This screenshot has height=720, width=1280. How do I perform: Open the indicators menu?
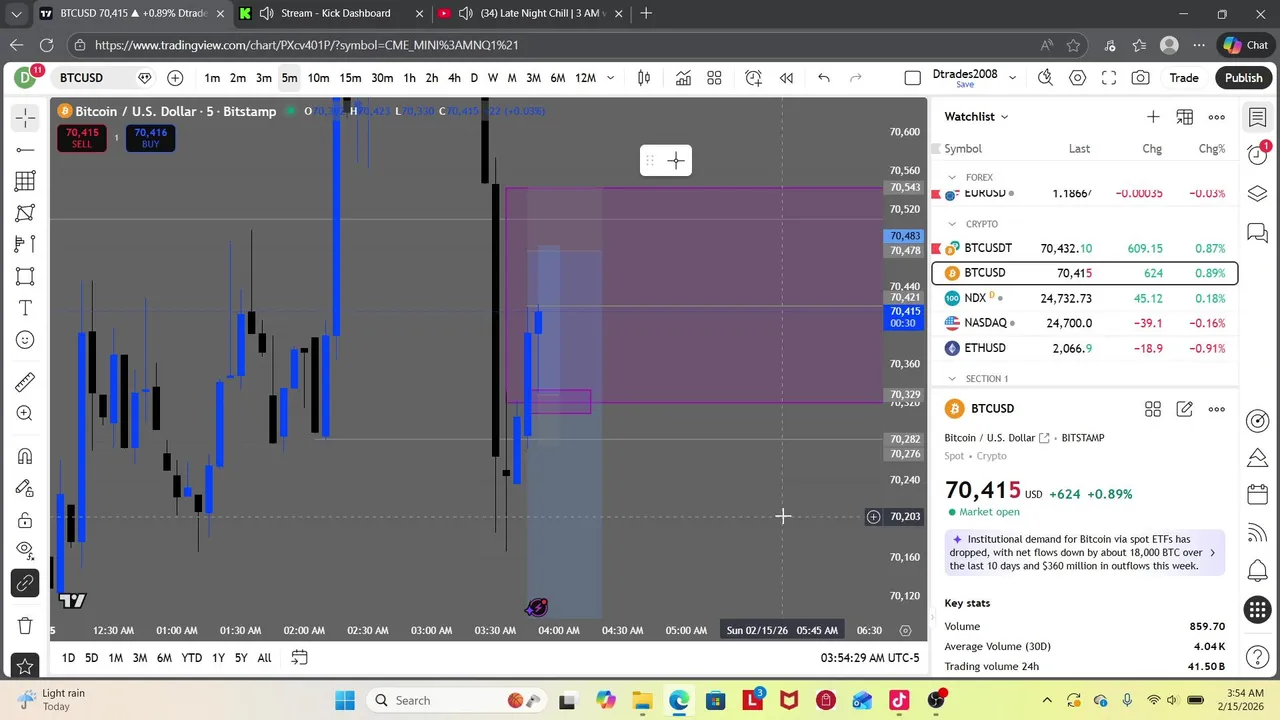click(683, 78)
